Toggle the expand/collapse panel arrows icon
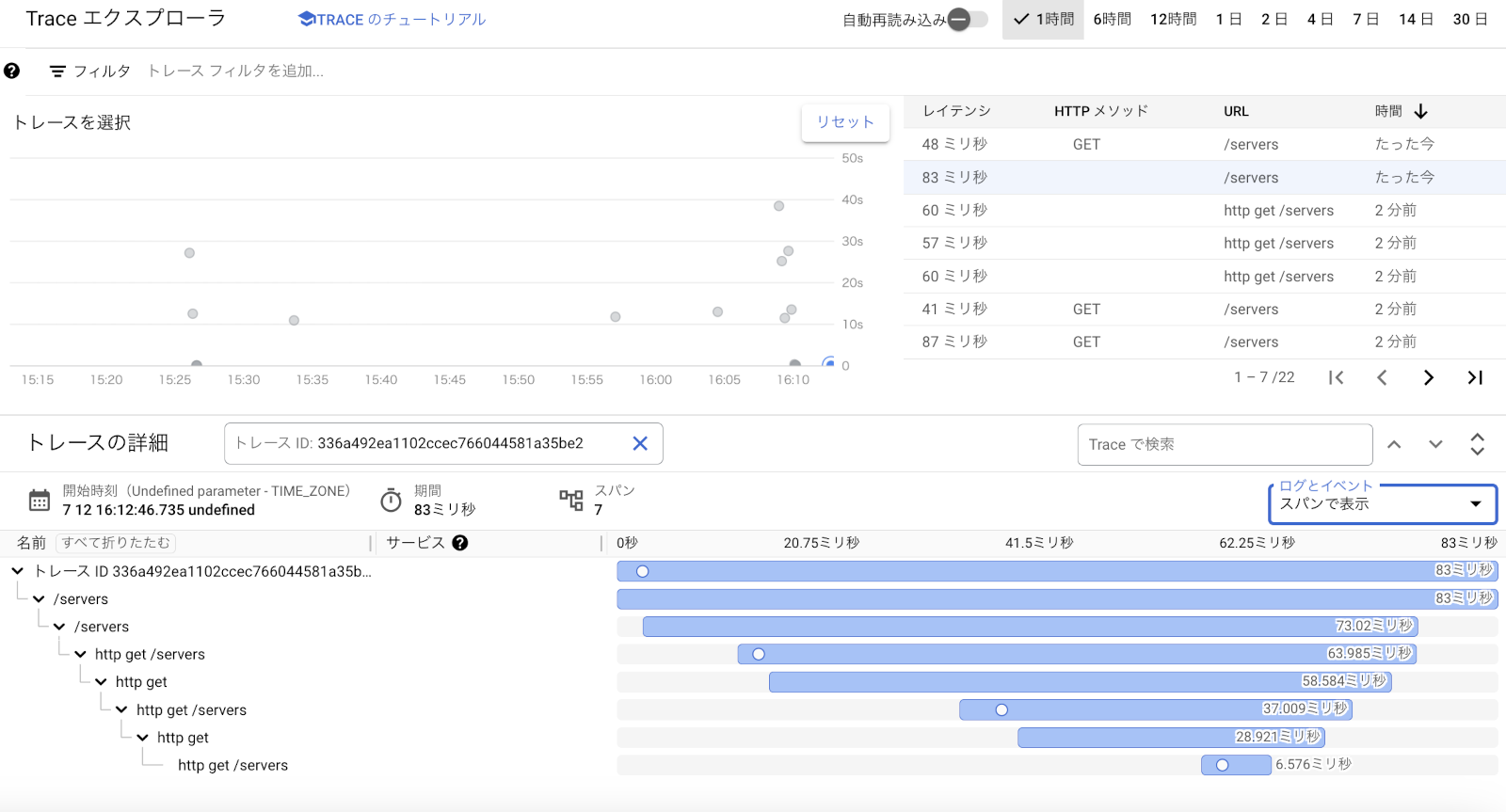1506x812 pixels. [1477, 444]
